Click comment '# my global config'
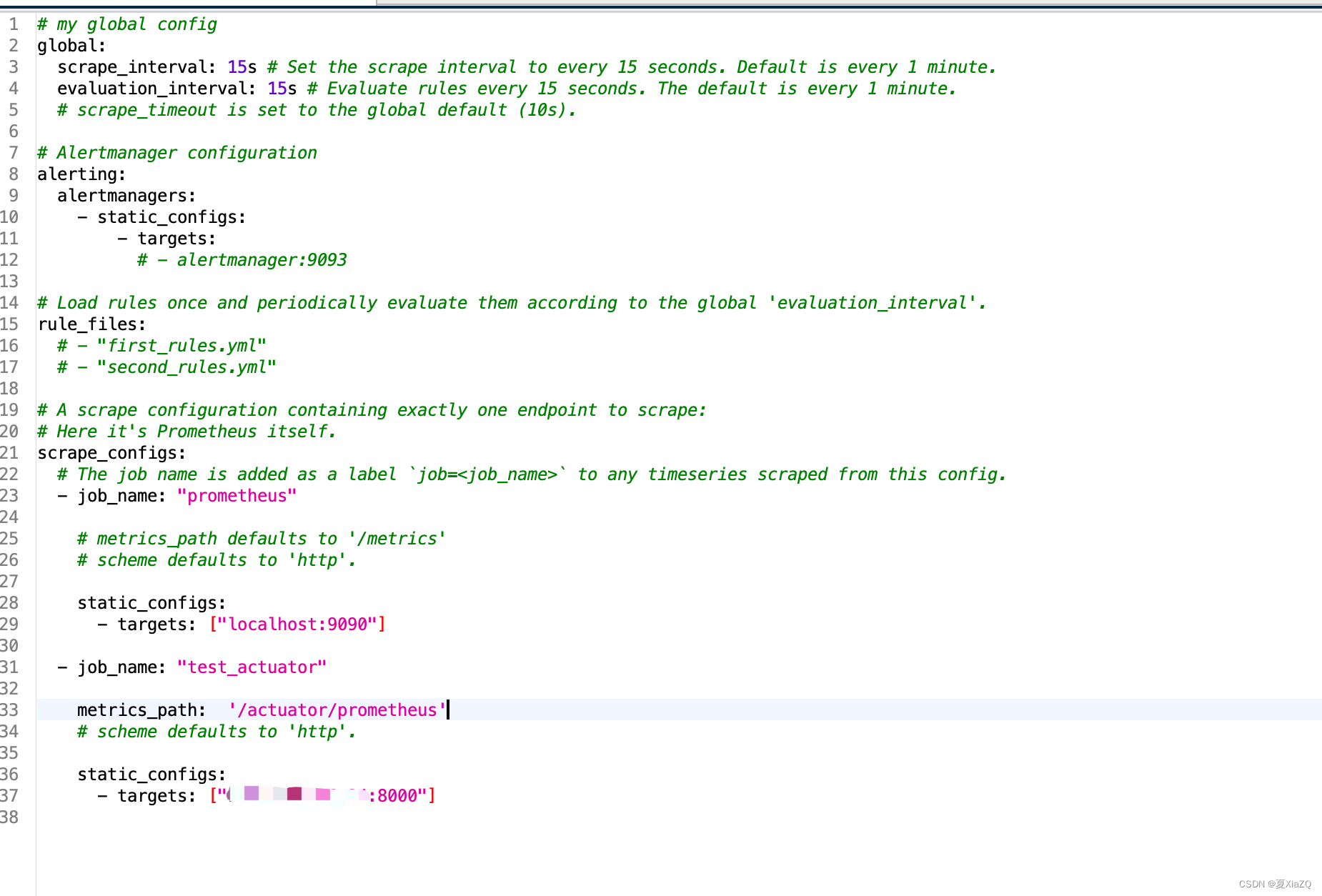 127,24
